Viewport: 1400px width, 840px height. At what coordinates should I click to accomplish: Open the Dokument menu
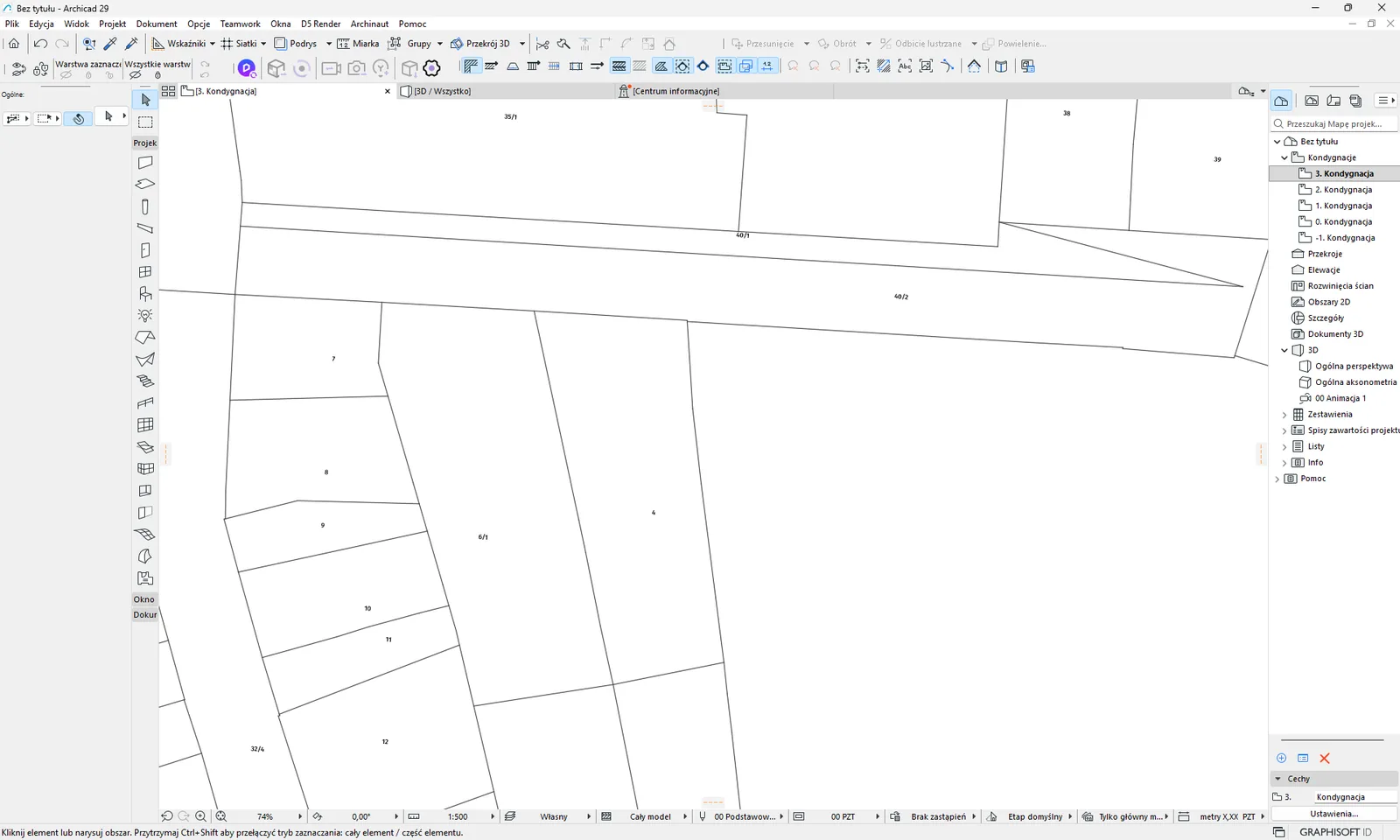pyautogui.click(x=157, y=24)
